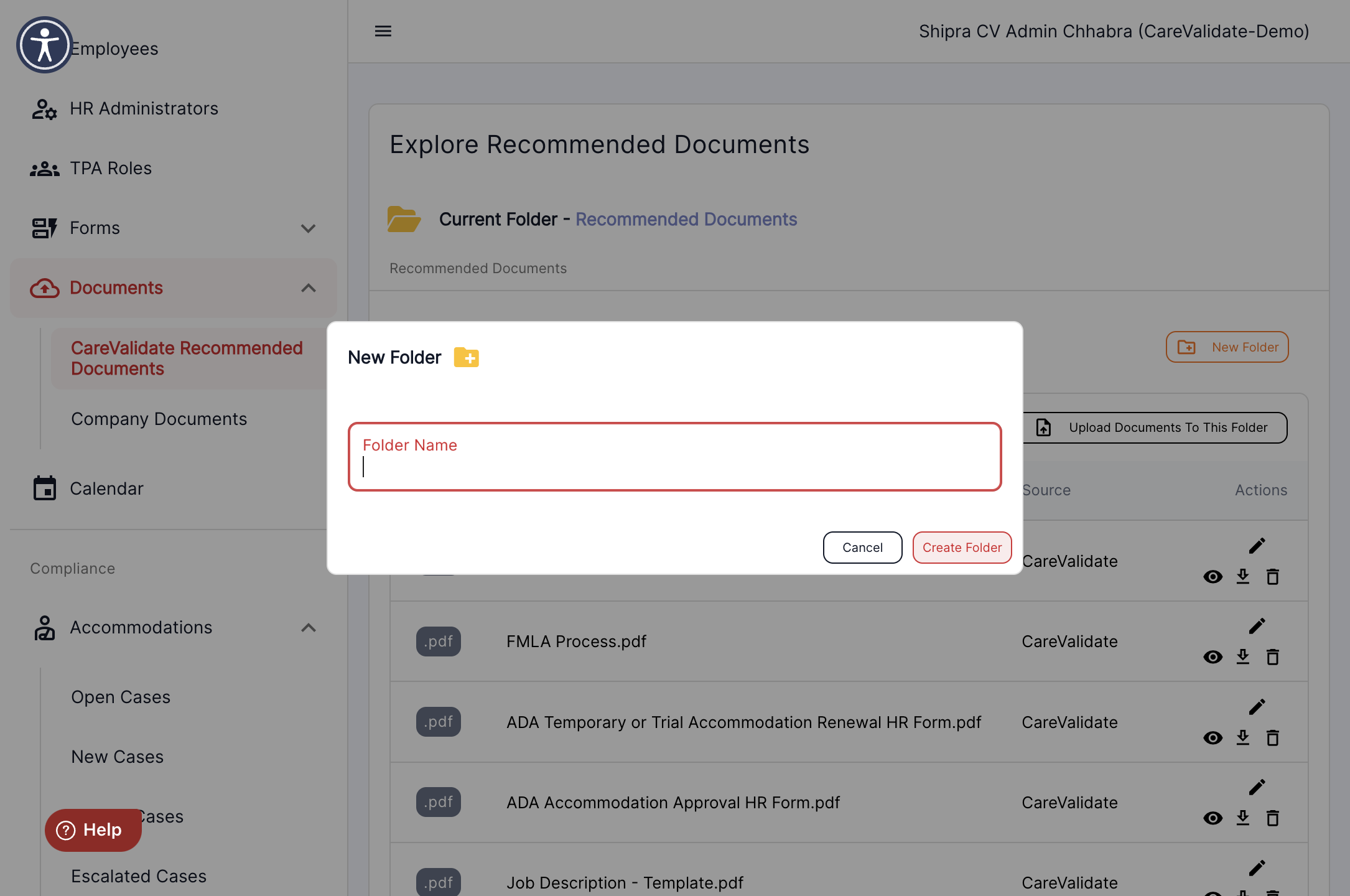Open the accessibility widget icon
The height and width of the screenshot is (896, 1350).
44,45
